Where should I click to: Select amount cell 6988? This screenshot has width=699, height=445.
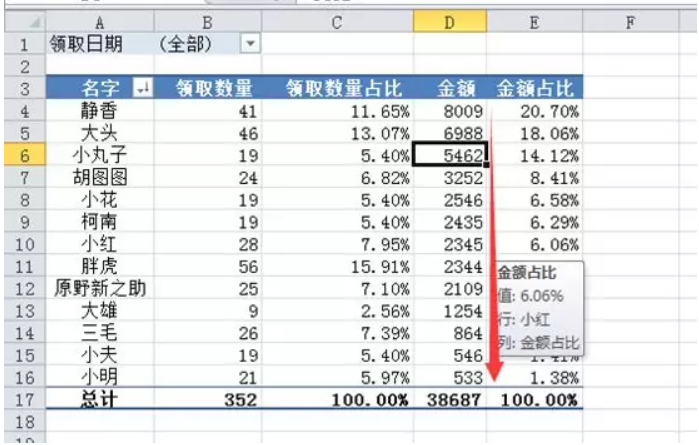(450, 133)
